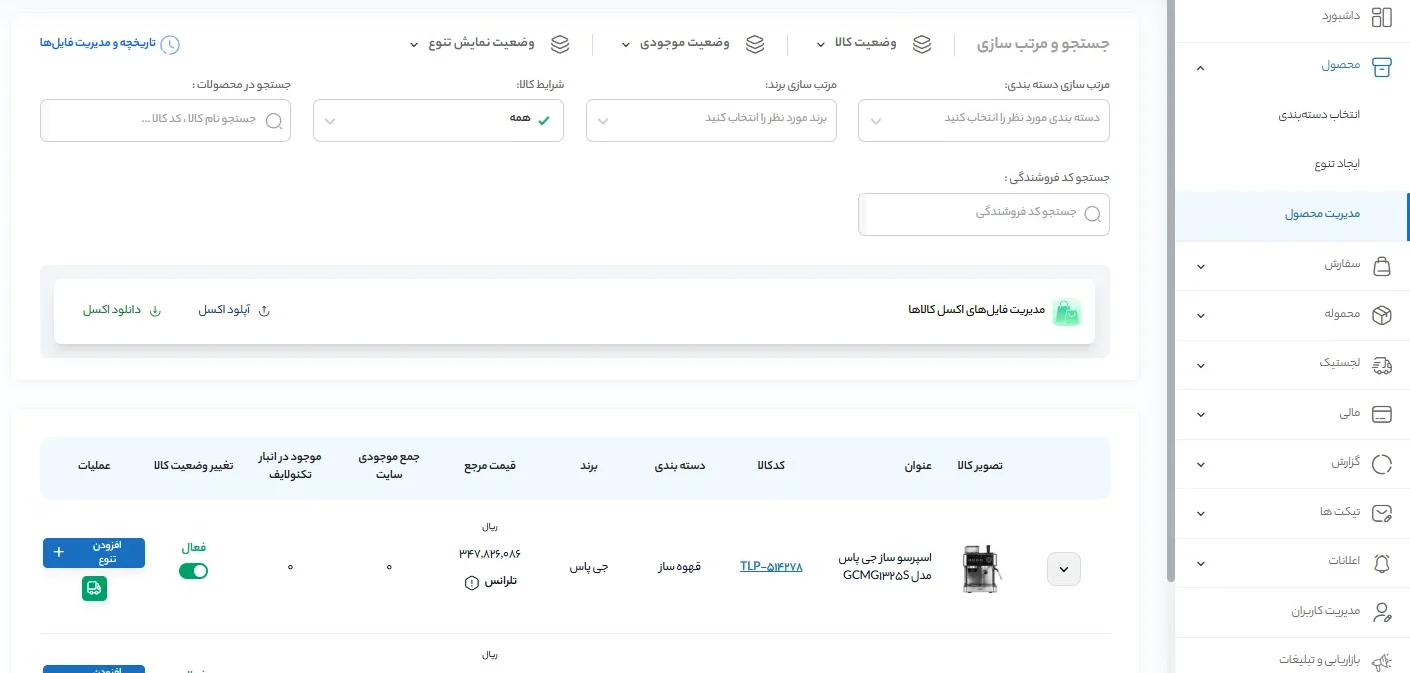Click the layers icon next to وضعیت کالا
Viewport: 1410px width, 673px height.
tap(922, 44)
